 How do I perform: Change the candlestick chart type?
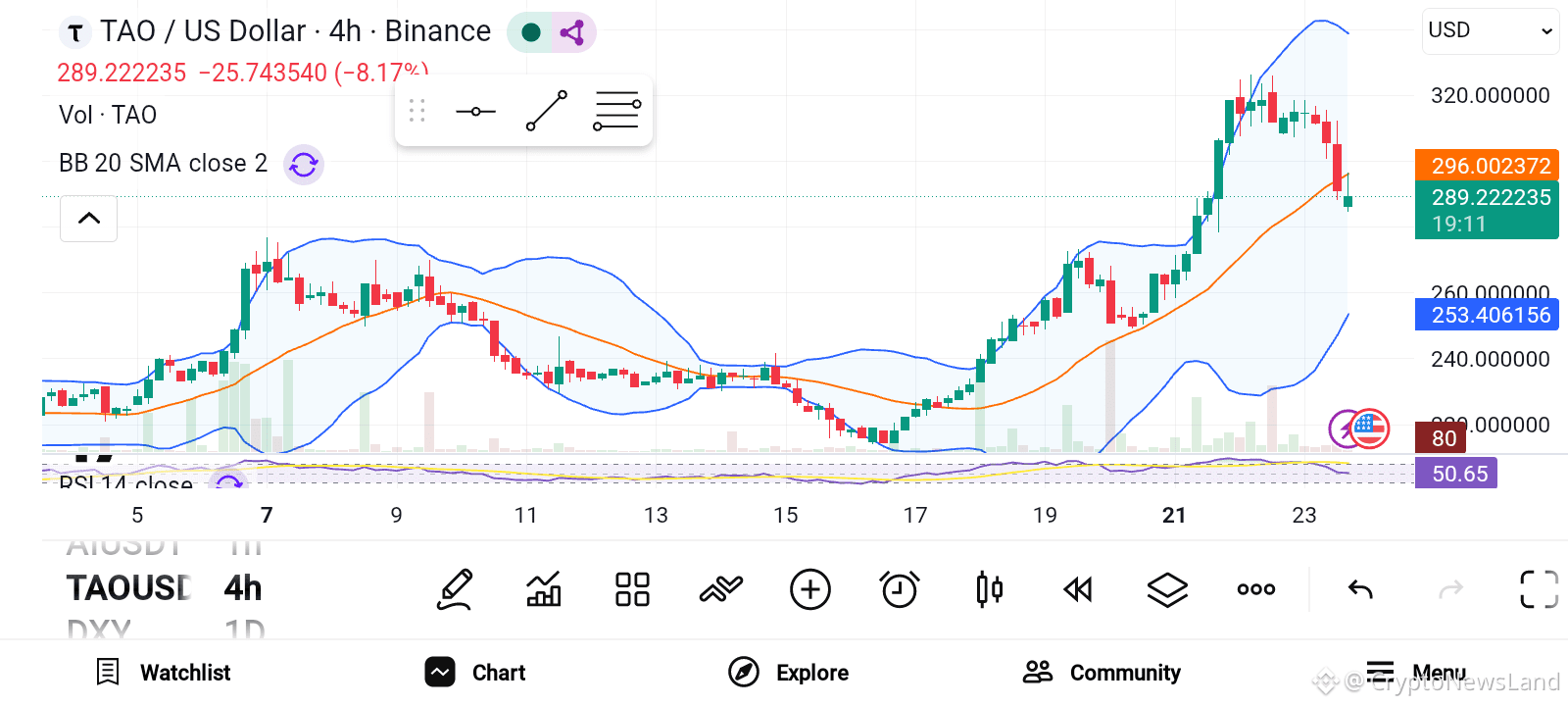point(990,589)
